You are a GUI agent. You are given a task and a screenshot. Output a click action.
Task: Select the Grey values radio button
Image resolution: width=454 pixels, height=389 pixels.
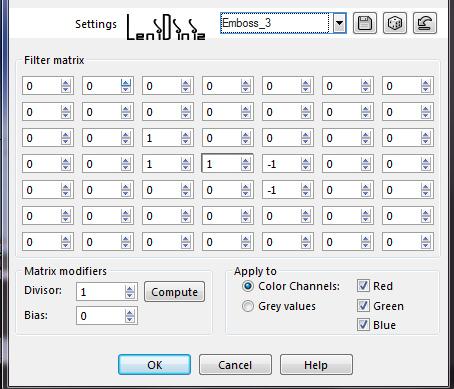point(248,306)
